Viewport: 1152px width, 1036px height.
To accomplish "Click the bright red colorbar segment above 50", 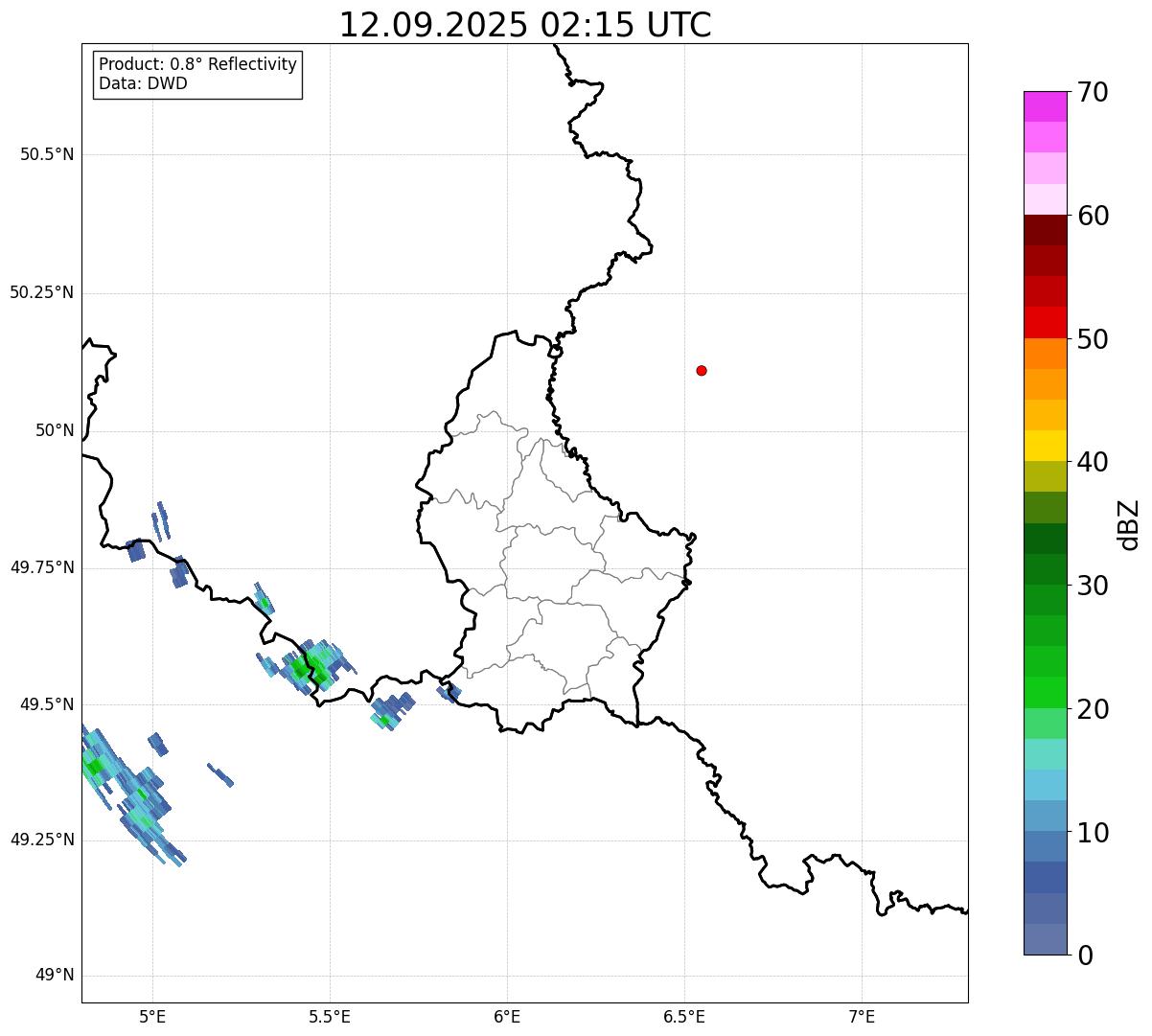I will (x=1045, y=322).
